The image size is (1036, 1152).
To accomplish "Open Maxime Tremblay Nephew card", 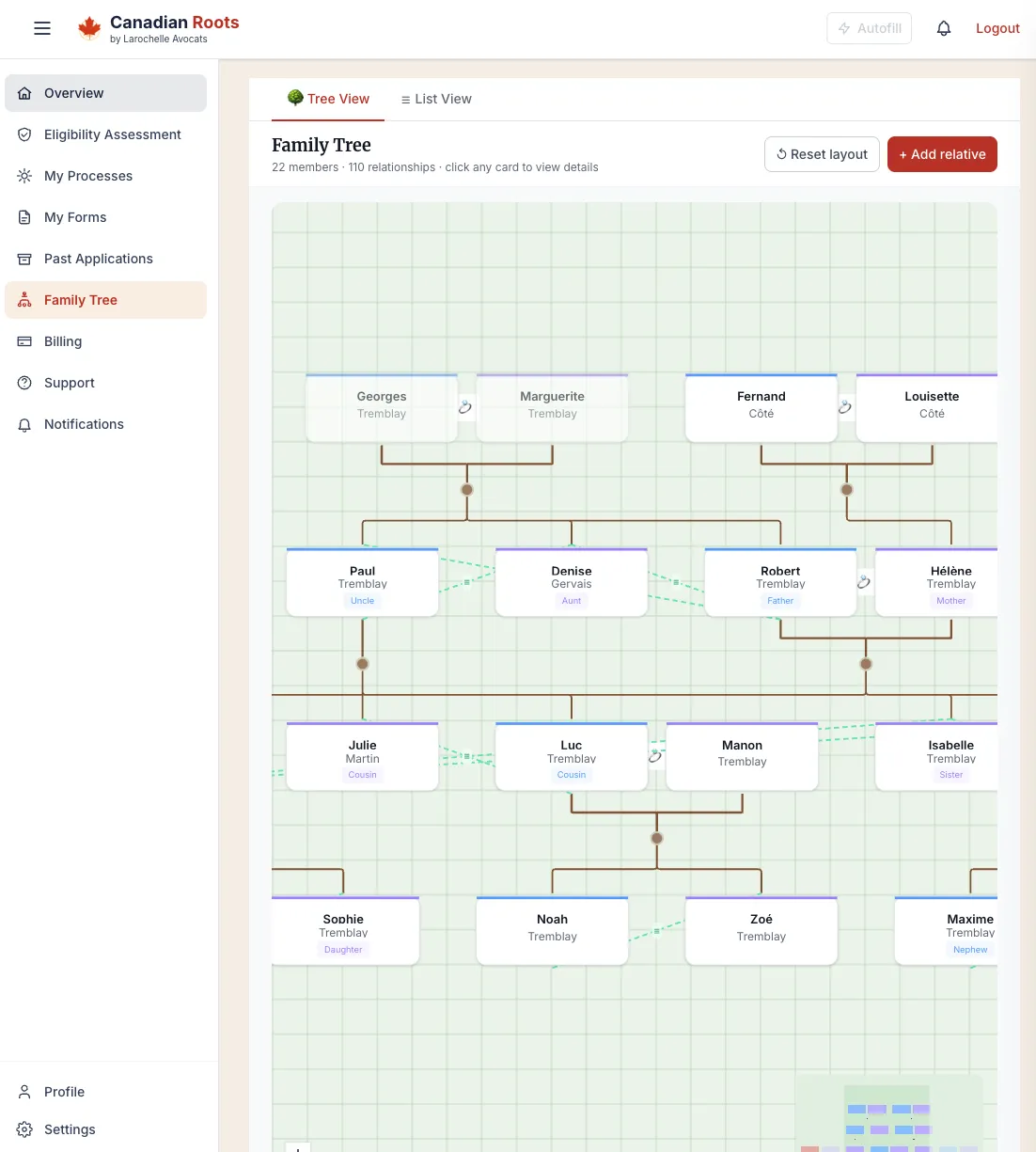I will pos(946,931).
